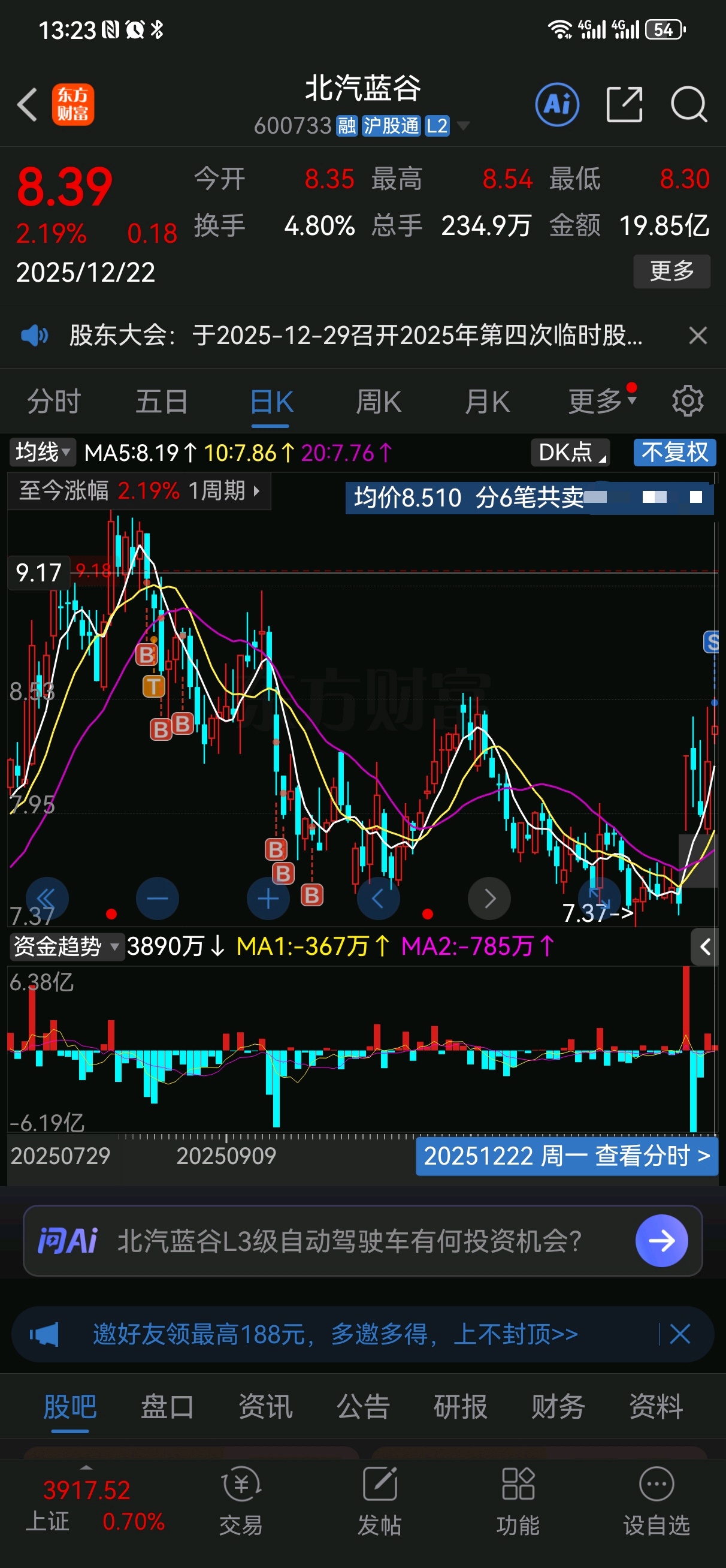
Task: Expand the 至今涨幅 1周期 selector
Action: click(140, 491)
